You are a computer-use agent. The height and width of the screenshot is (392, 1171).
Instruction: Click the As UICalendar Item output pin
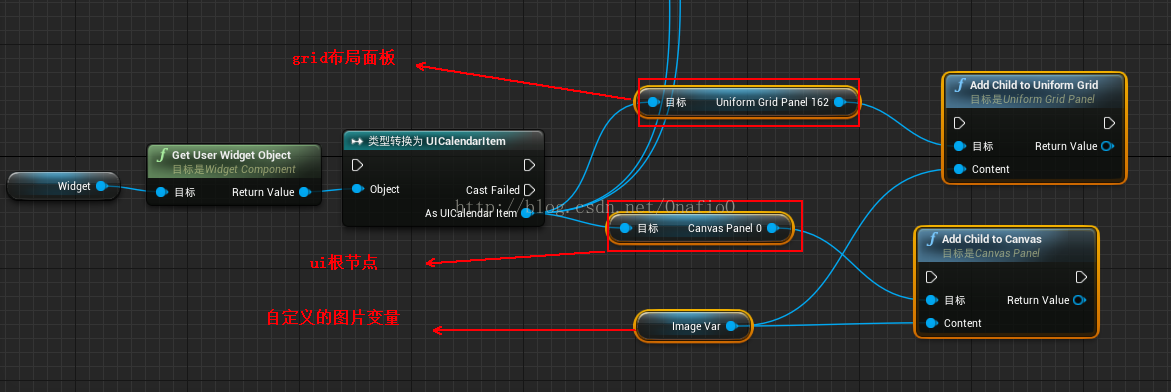point(527,214)
